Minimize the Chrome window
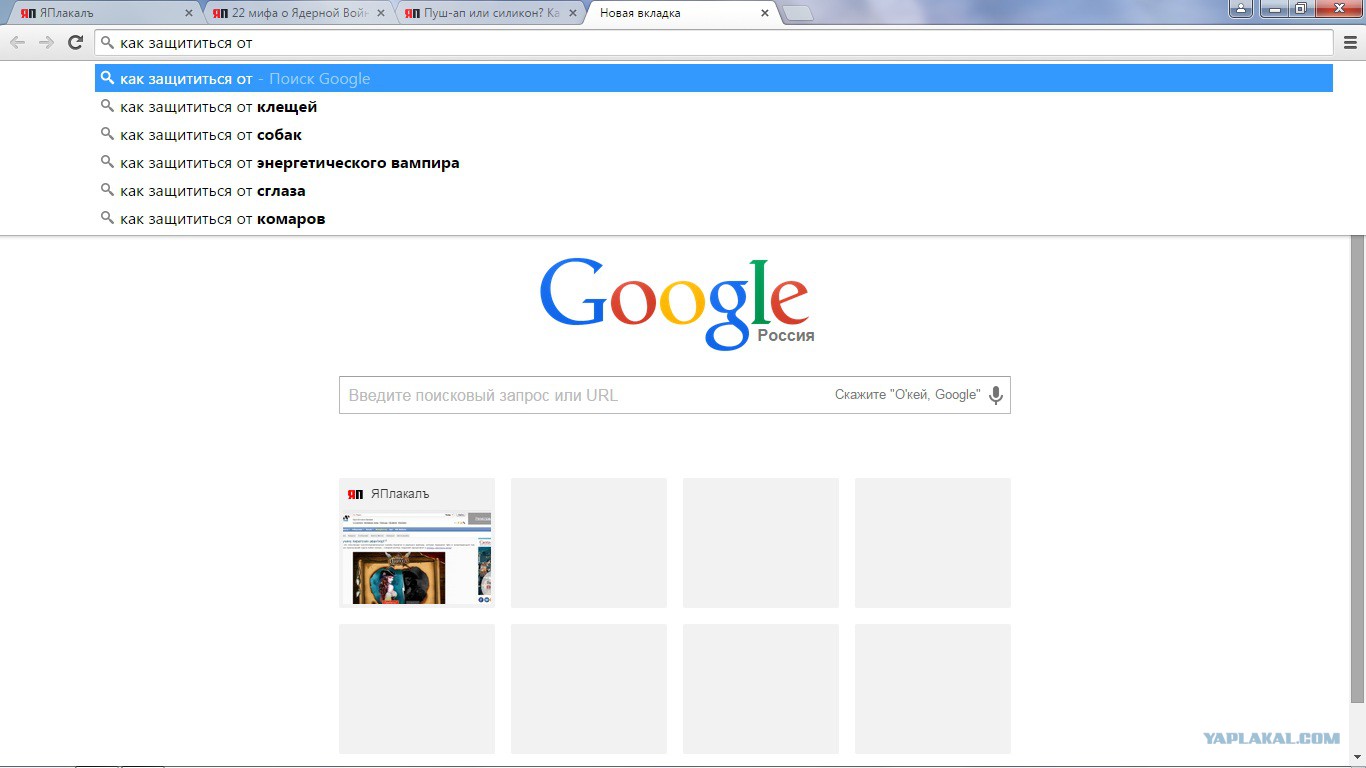This screenshot has height=768, width=1366. point(1273,8)
